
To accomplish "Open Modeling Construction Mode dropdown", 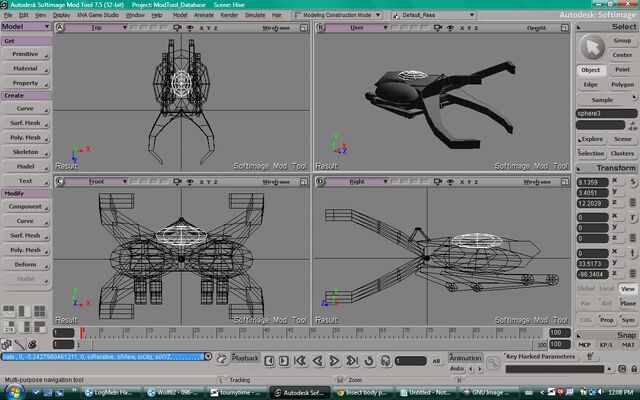I will point(337,15).
